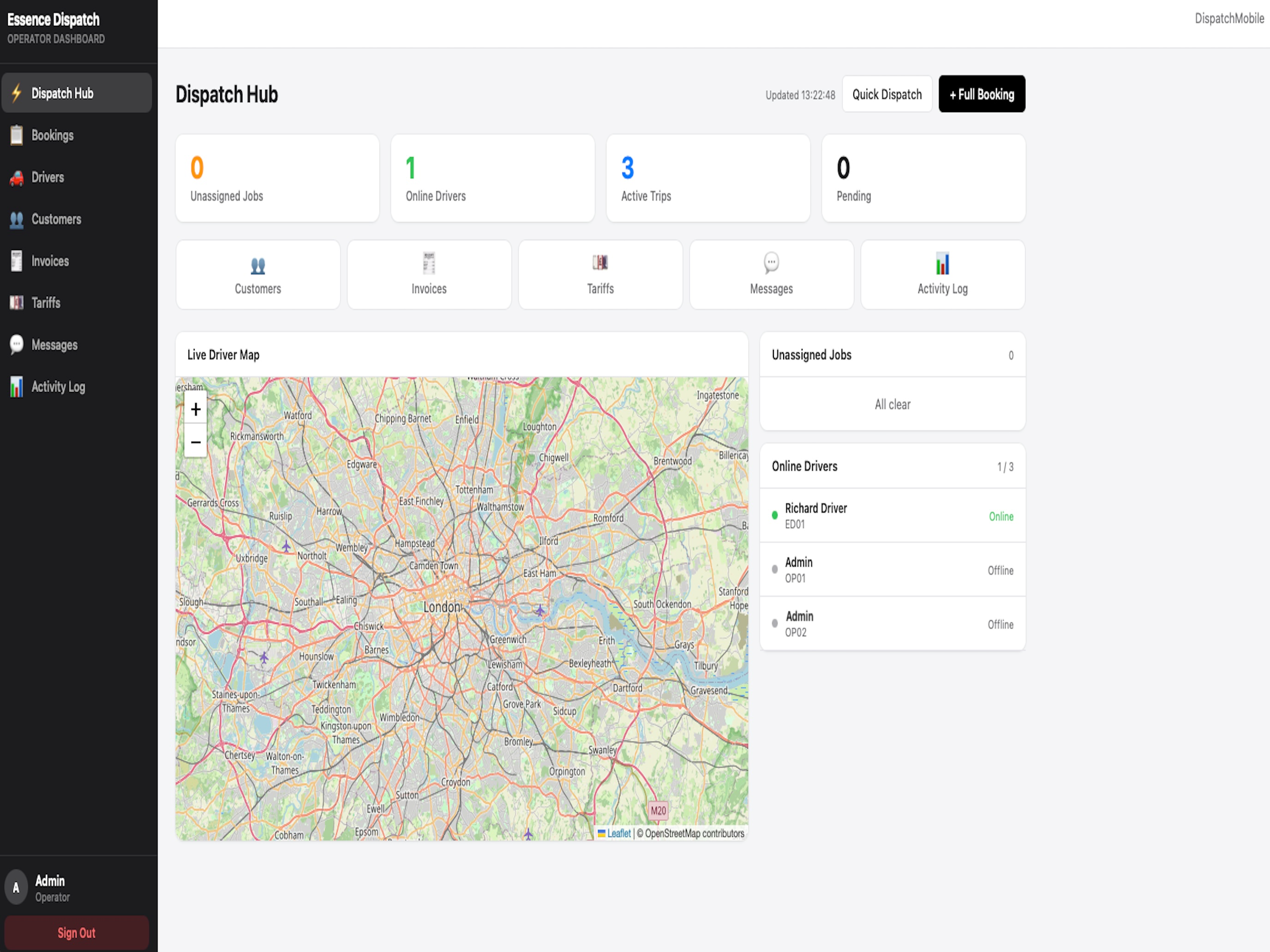Viewport: 1270px width, 952px height.
Task: Click the Tariffs book icon in sidebar
Action: click(x=17, y=303)
